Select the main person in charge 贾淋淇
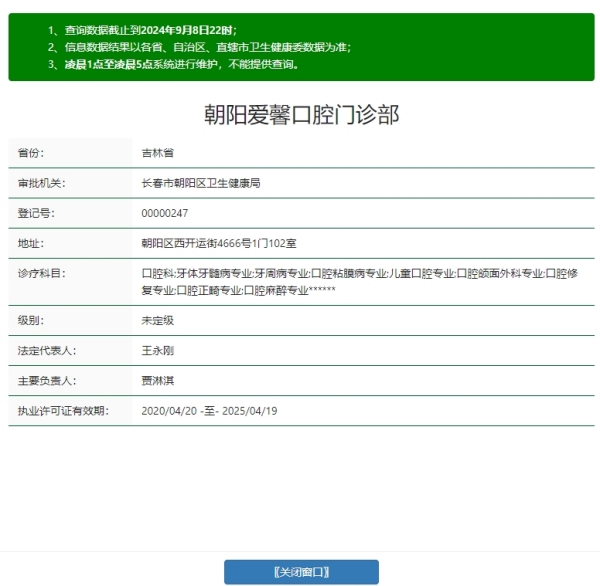The width and height of the screenshot is (600, 586). click(x=158, y=380)
